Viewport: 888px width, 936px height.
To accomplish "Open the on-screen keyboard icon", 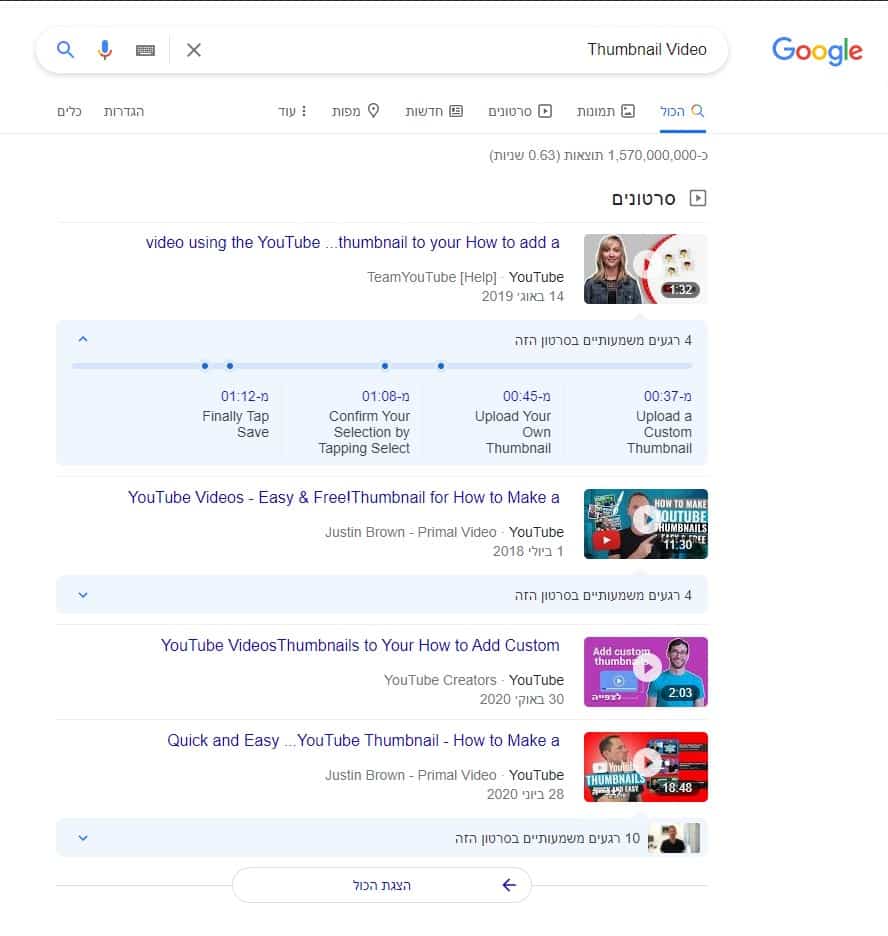I will click(145, 50).
